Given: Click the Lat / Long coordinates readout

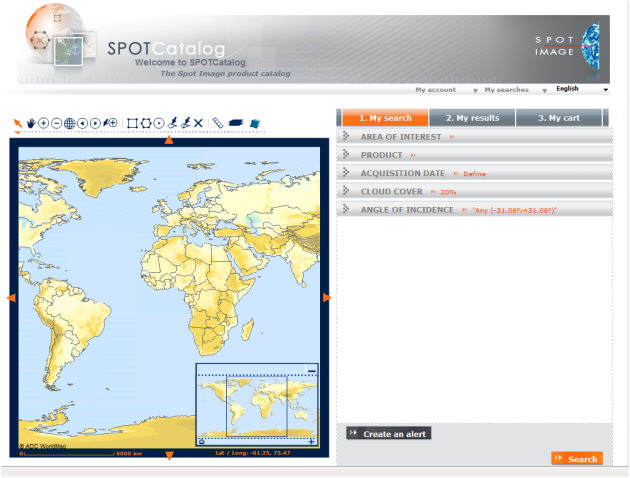Looking at the screenshot, I should click(x=253, y=453).
